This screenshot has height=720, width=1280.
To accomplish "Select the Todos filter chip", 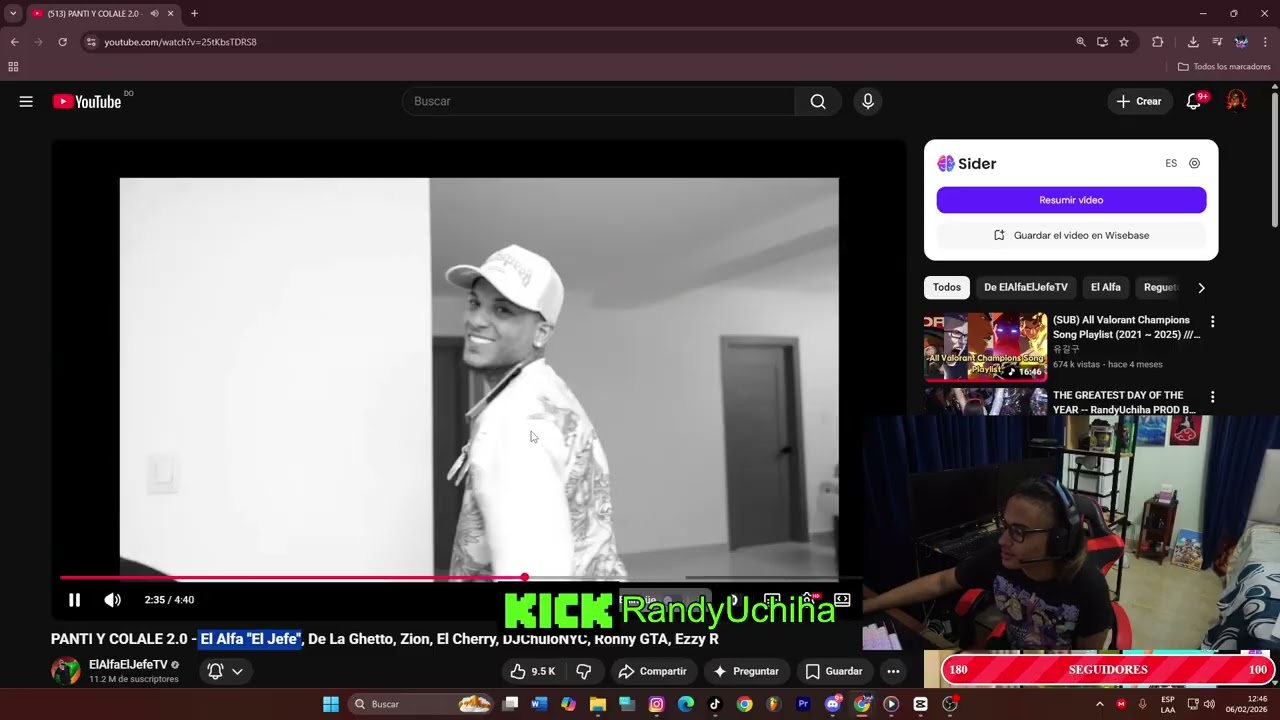I will tap(947, 287).
